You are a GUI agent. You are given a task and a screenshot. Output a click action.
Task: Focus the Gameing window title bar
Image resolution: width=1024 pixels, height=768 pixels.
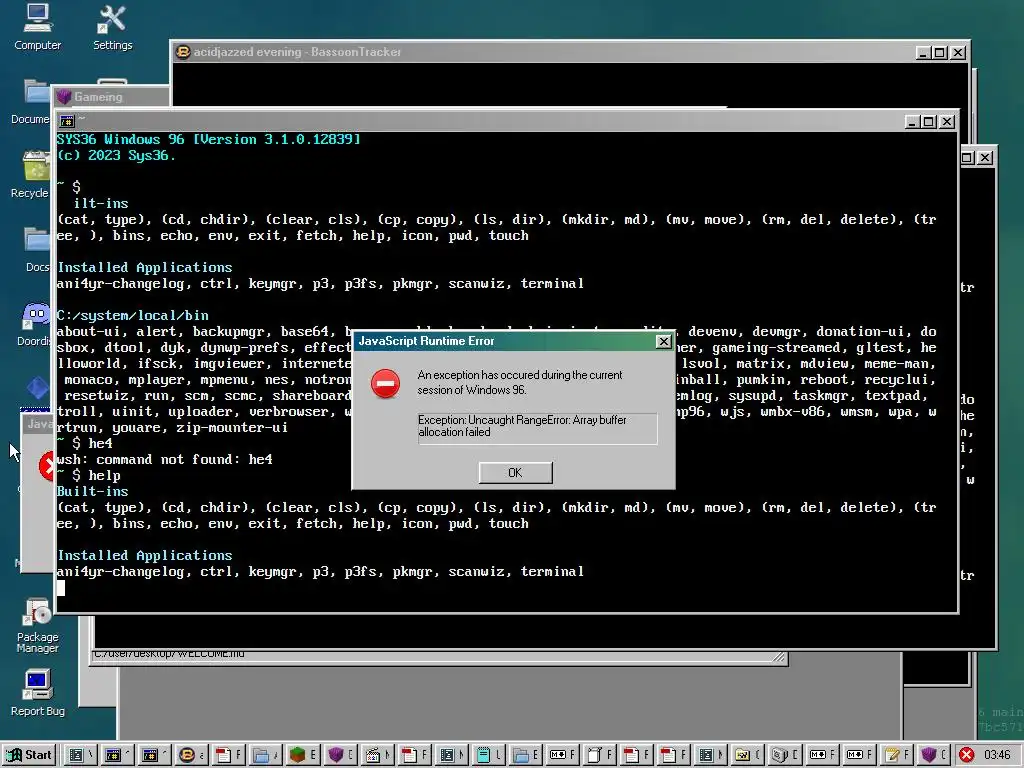tap(112, 97)
